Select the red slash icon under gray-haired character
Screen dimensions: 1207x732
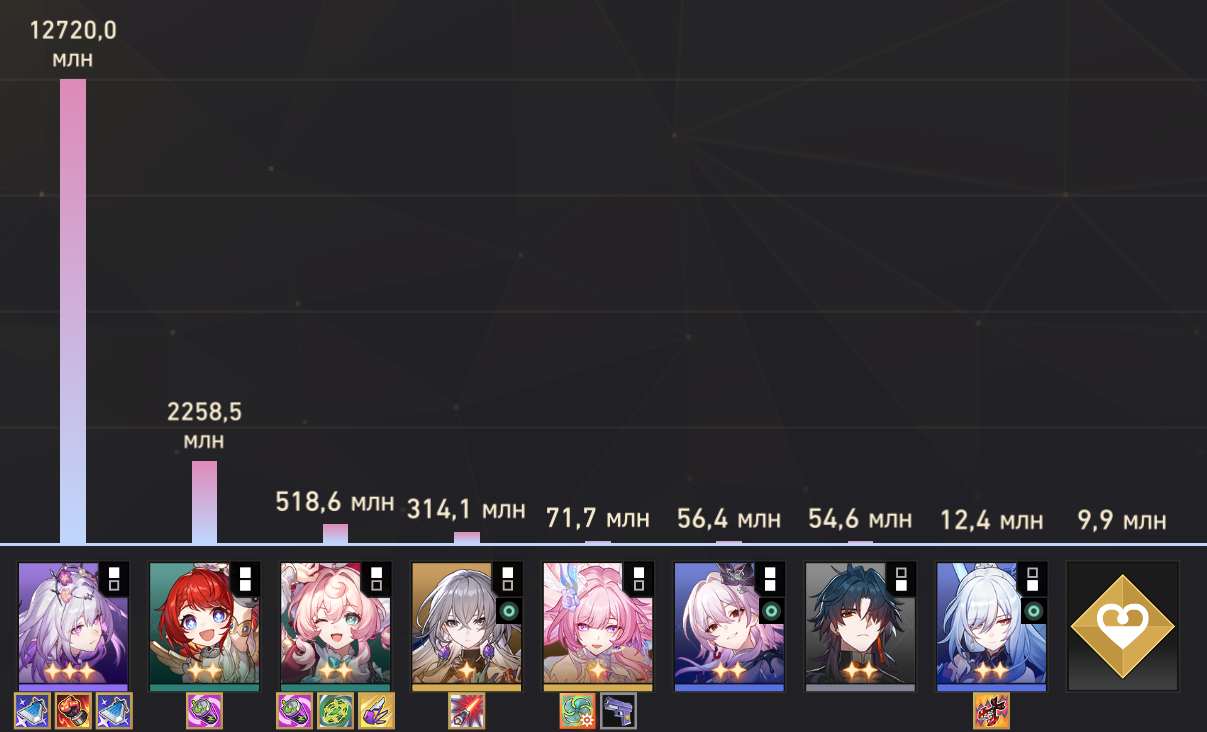[467, 711]
